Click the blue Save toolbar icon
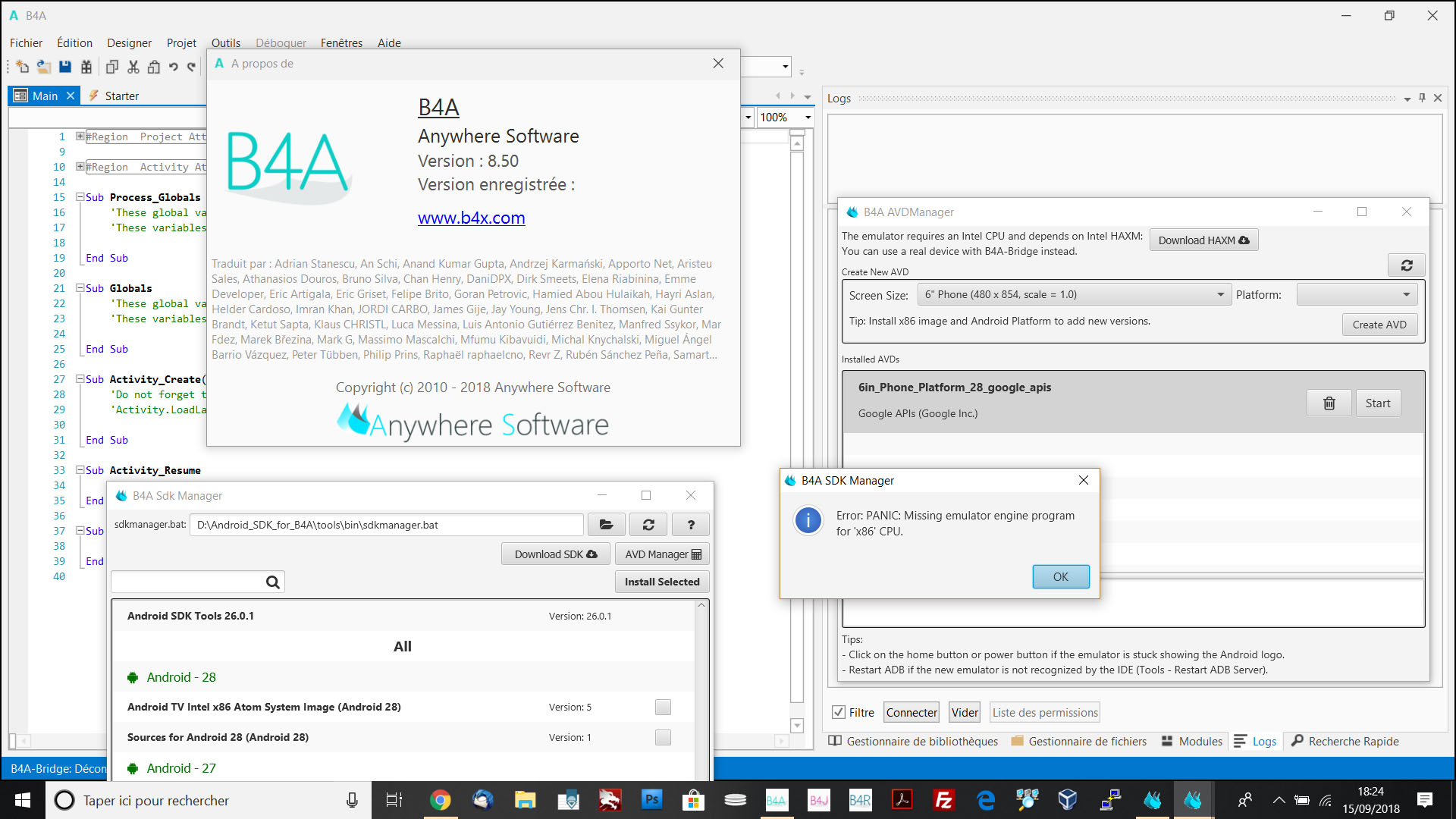Viewport: 1456px width, 819px height. 65,67
